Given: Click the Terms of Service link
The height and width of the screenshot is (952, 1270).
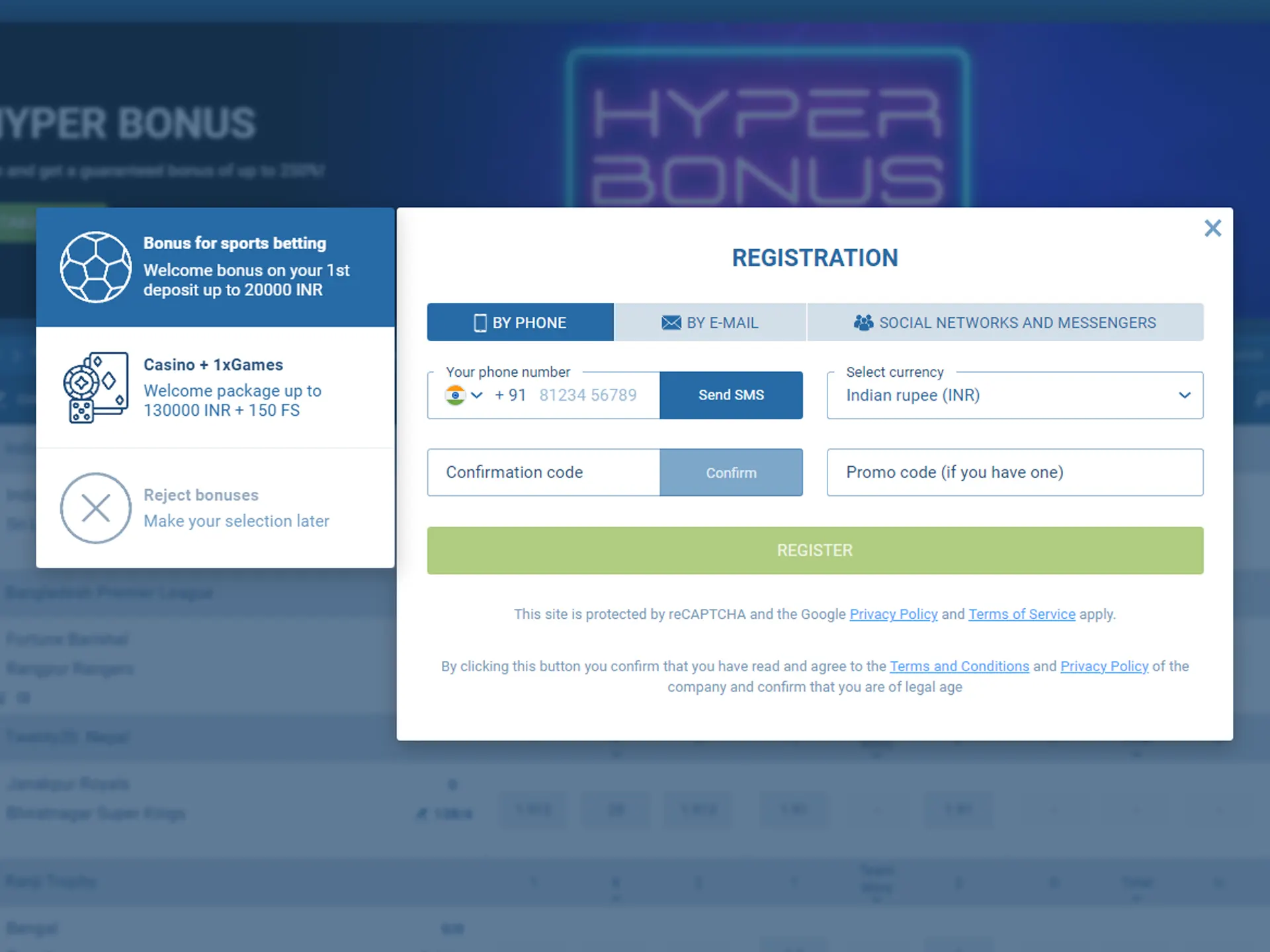Looking at the screenshot, I should 1020,614.
